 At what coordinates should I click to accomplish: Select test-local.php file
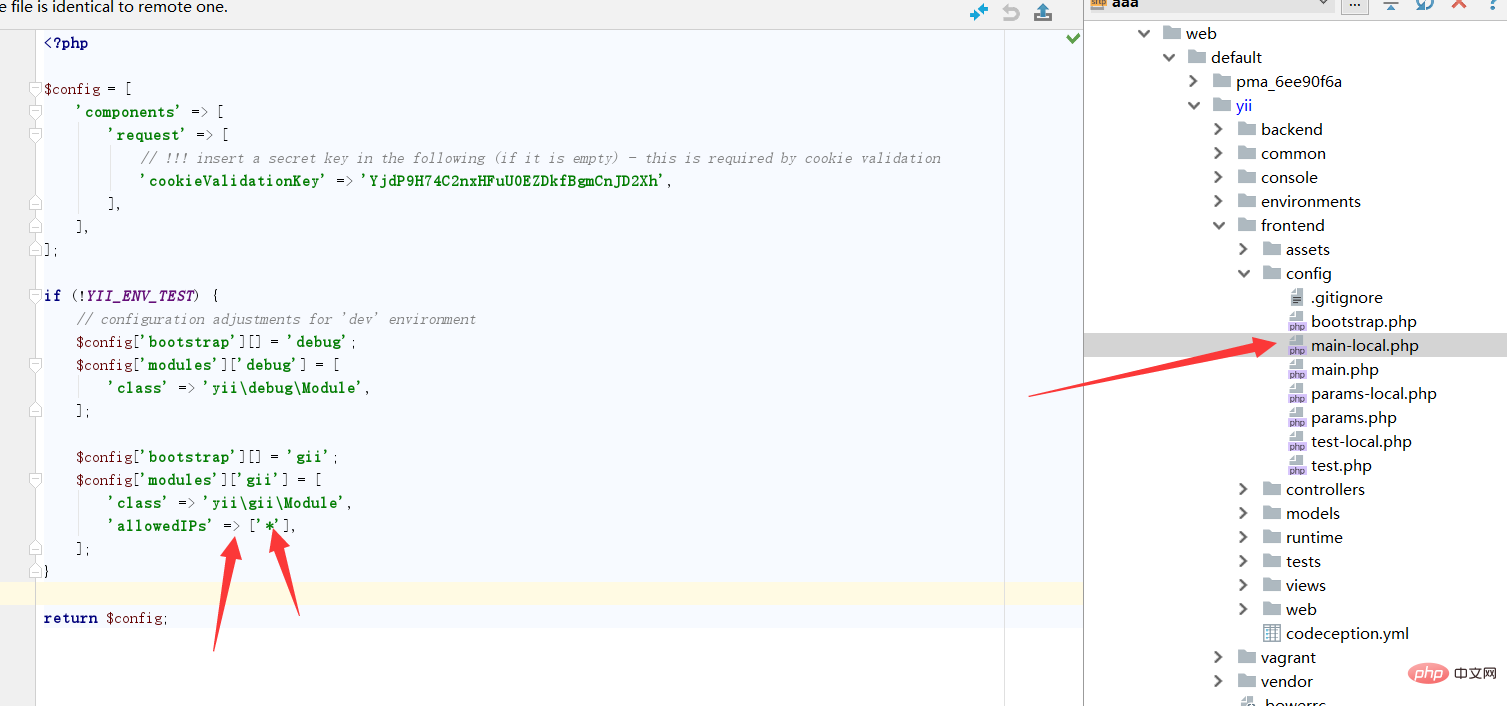pos(1361,441)
